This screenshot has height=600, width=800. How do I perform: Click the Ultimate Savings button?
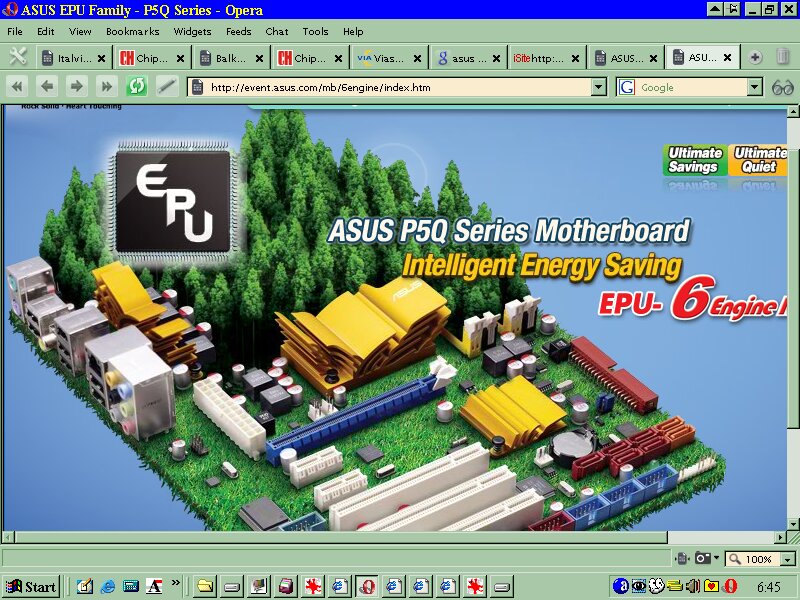click(x=695, y=160)
